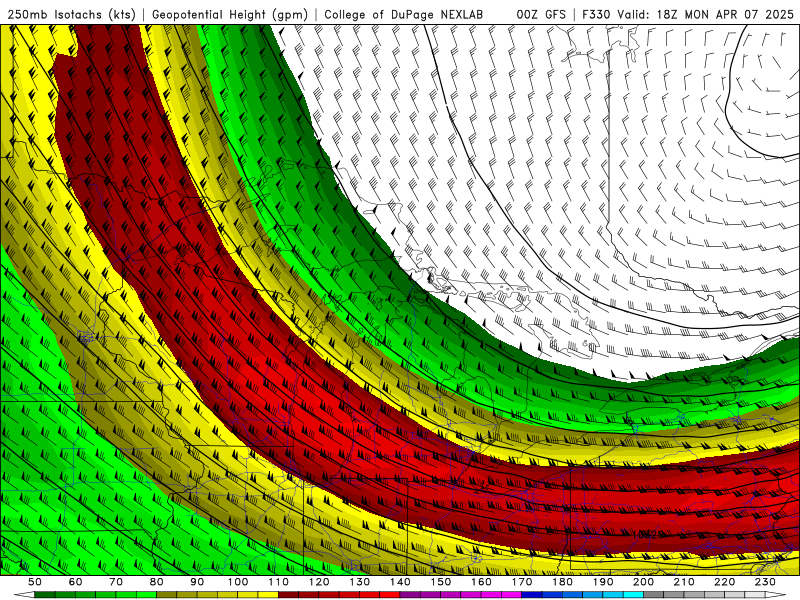Click the legend label '140'
This screenshot has width=800, height=600.
click(x=400, y=582)
